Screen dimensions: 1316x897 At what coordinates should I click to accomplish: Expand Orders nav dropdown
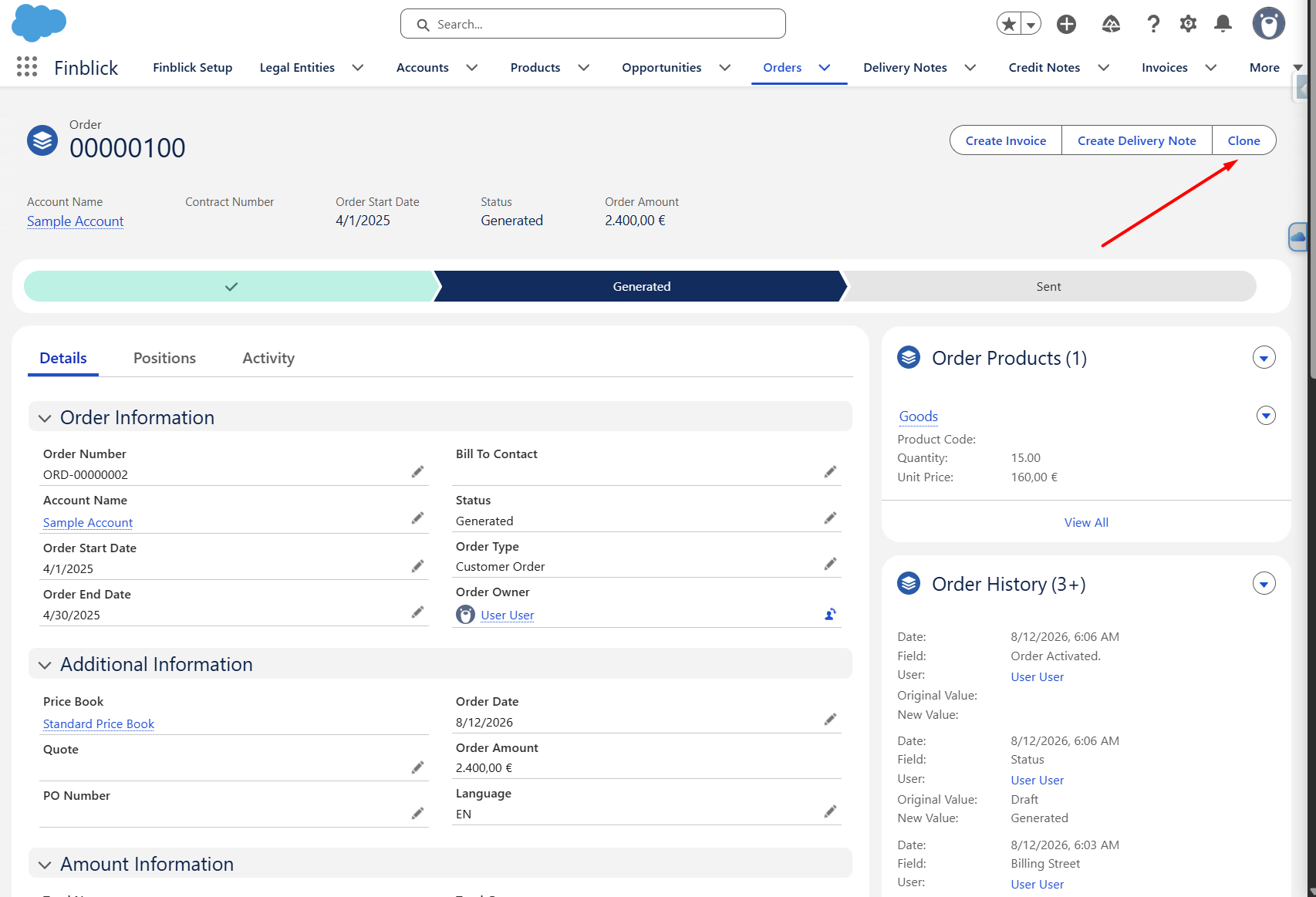tap(825, 68)
